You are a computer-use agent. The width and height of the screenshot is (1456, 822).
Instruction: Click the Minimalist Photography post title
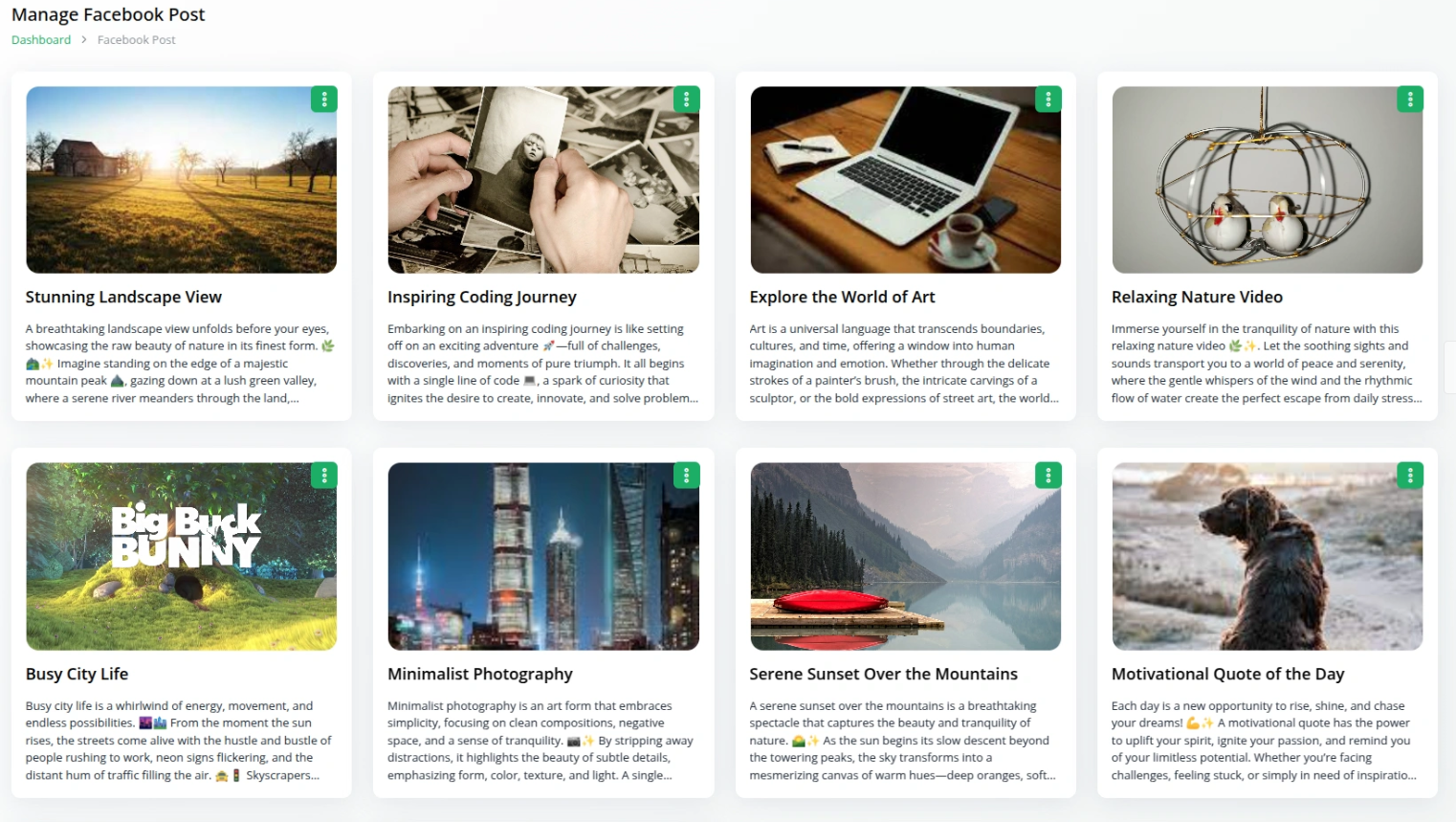(480, 675)
